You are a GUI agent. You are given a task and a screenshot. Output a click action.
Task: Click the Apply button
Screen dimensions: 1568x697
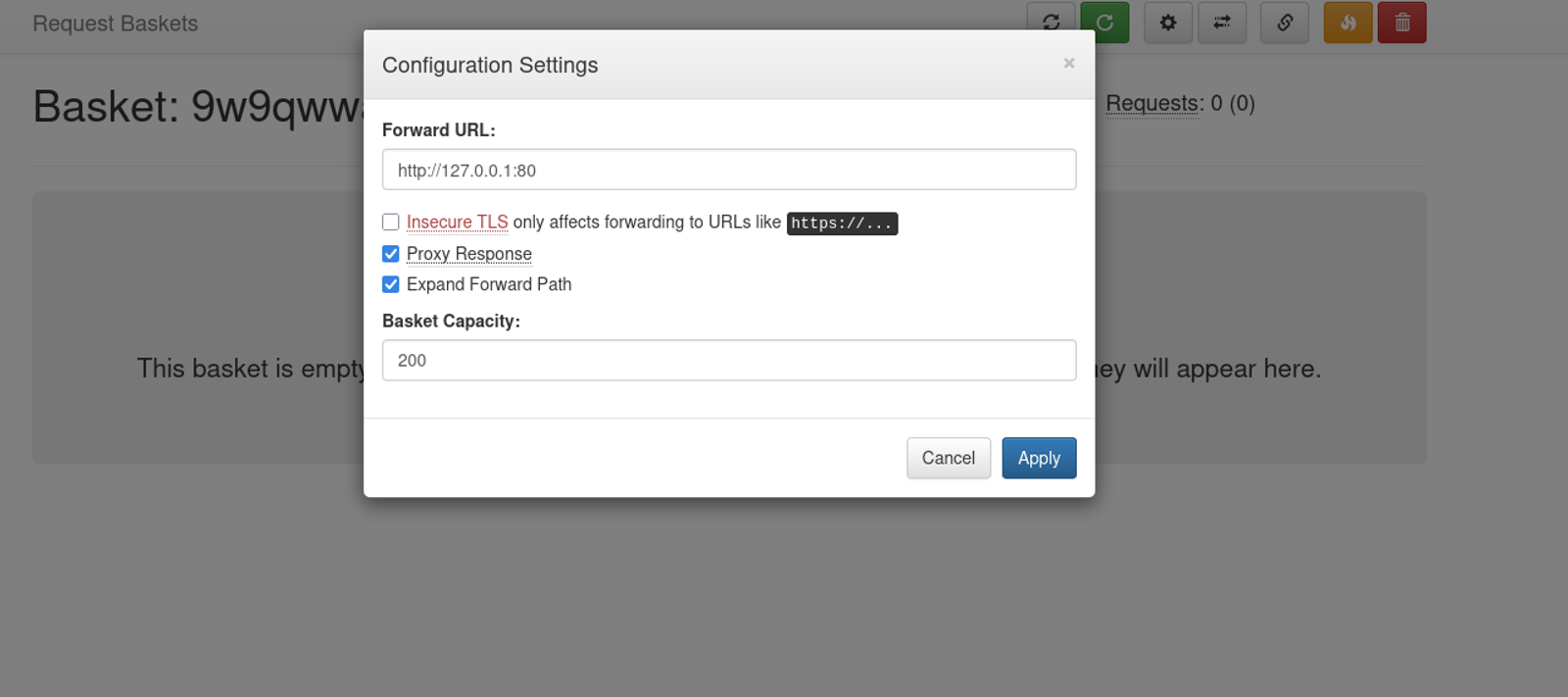click(x=1039, y=458)
